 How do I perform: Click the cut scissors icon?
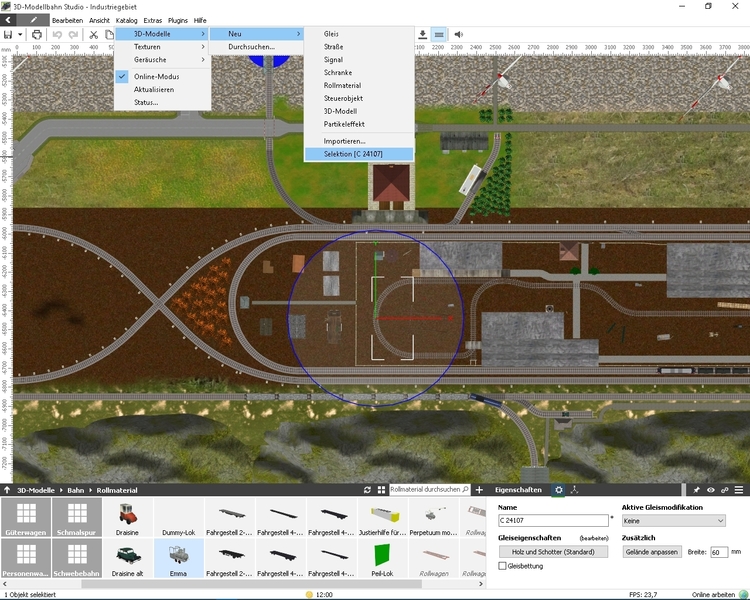click(x=95, y=34)
